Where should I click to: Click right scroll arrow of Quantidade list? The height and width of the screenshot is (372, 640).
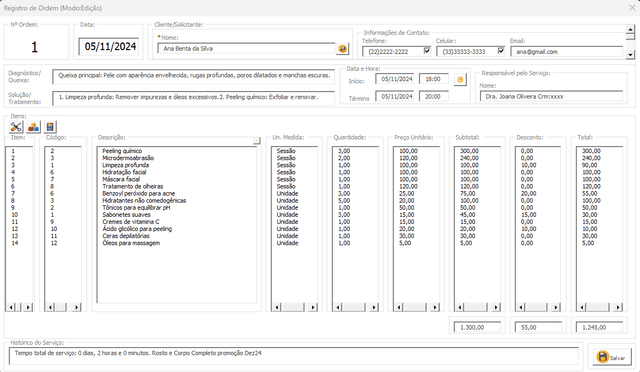[x=374, y=307]
